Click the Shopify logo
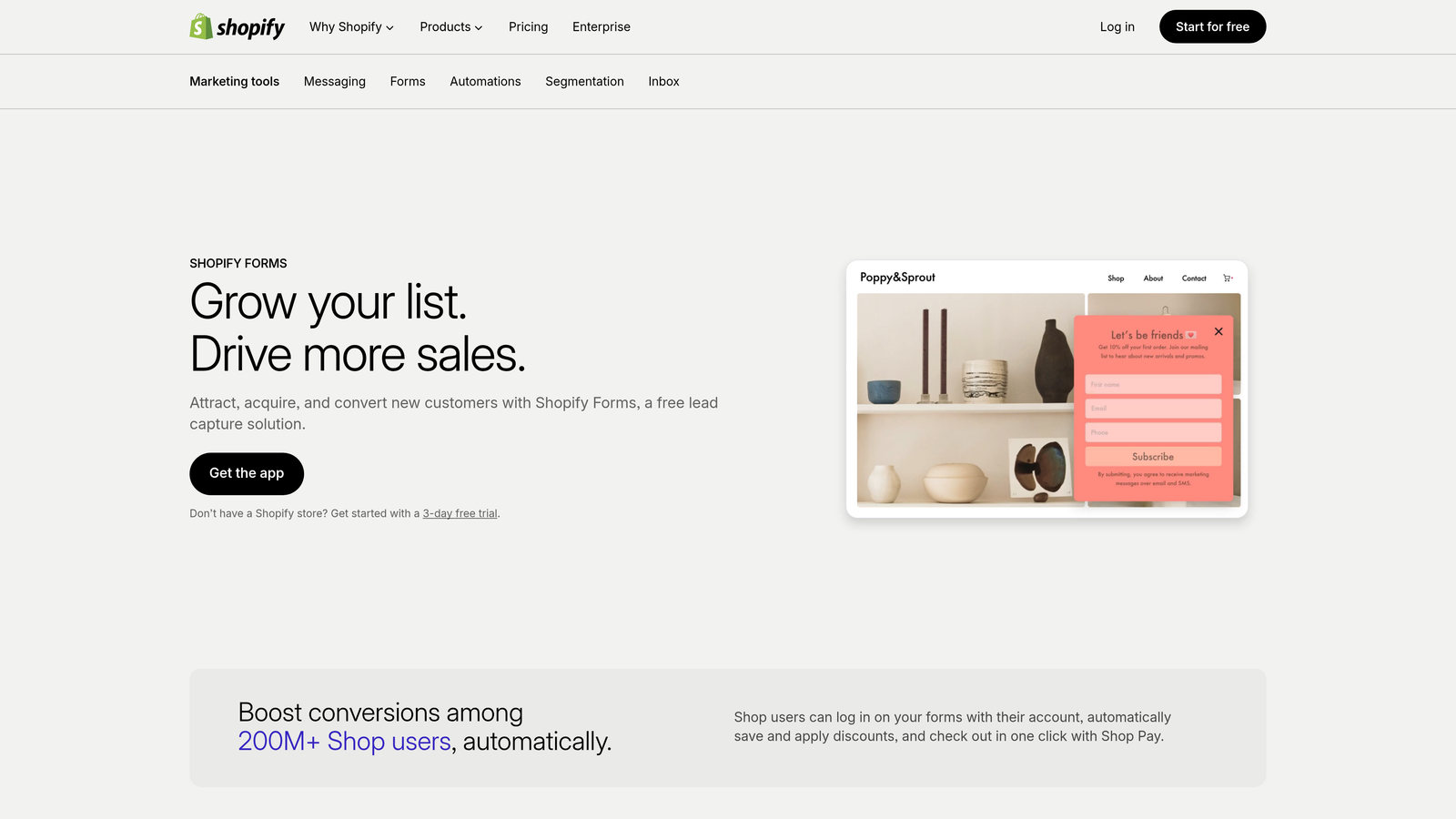1456x819 pixels. point(237,26)
